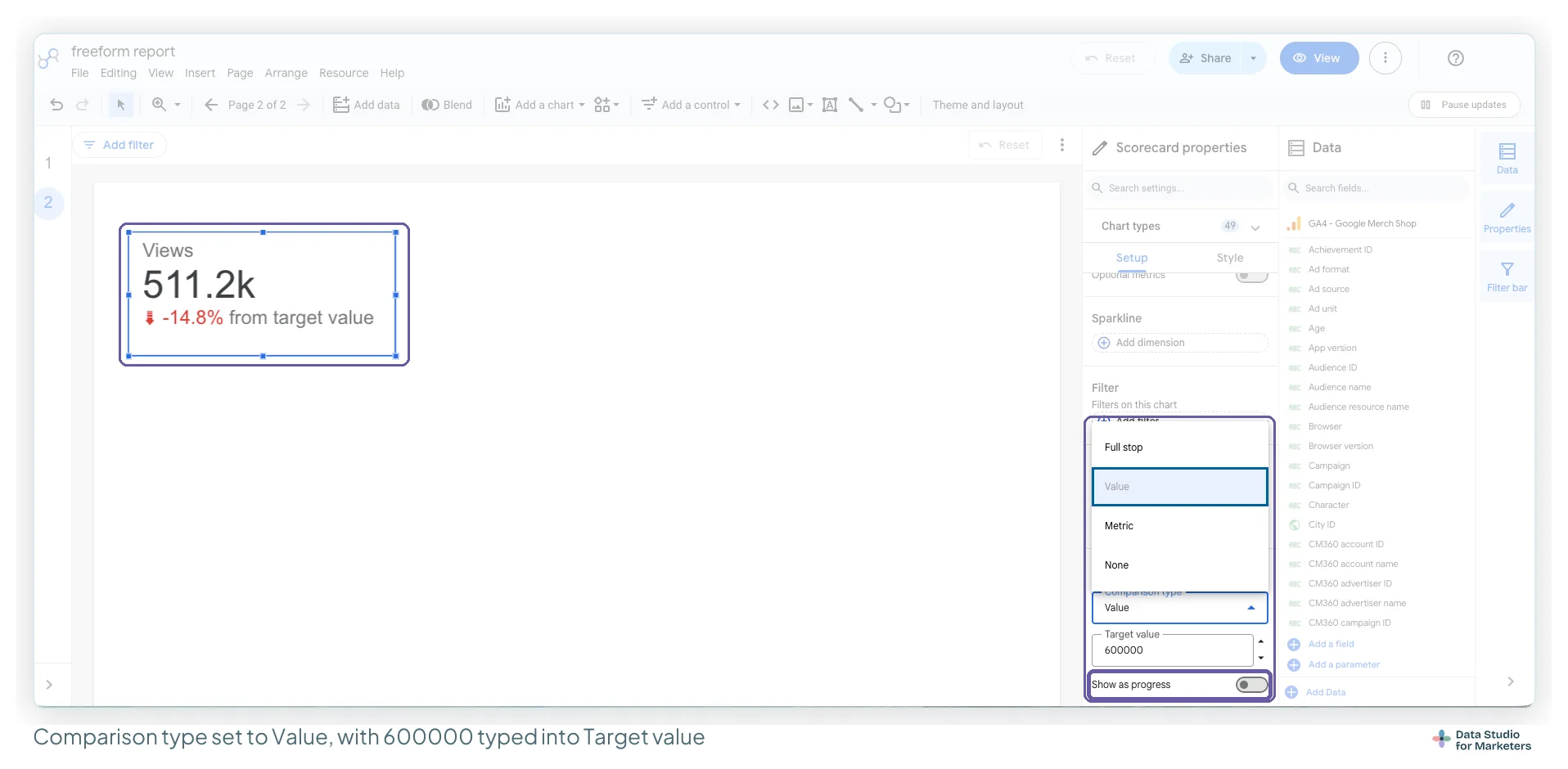The width and height of the screenshot is (1568, 769).
Task: Toggle the Show as progress switch
Action: (1252, 685)
